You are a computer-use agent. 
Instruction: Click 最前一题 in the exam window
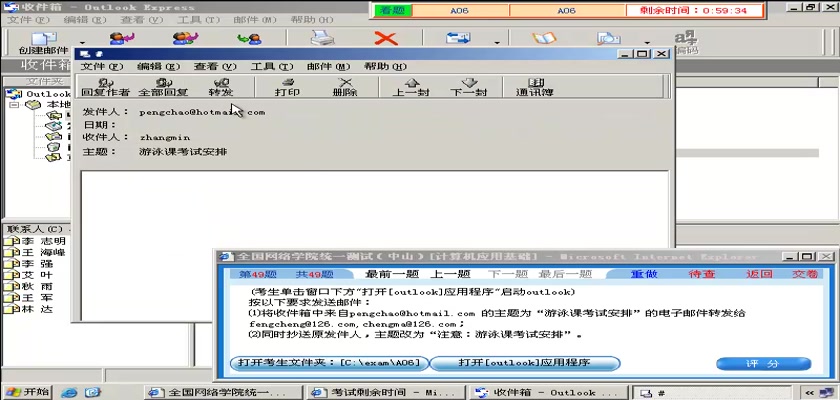pyautogui.click(x=392, y=274)
